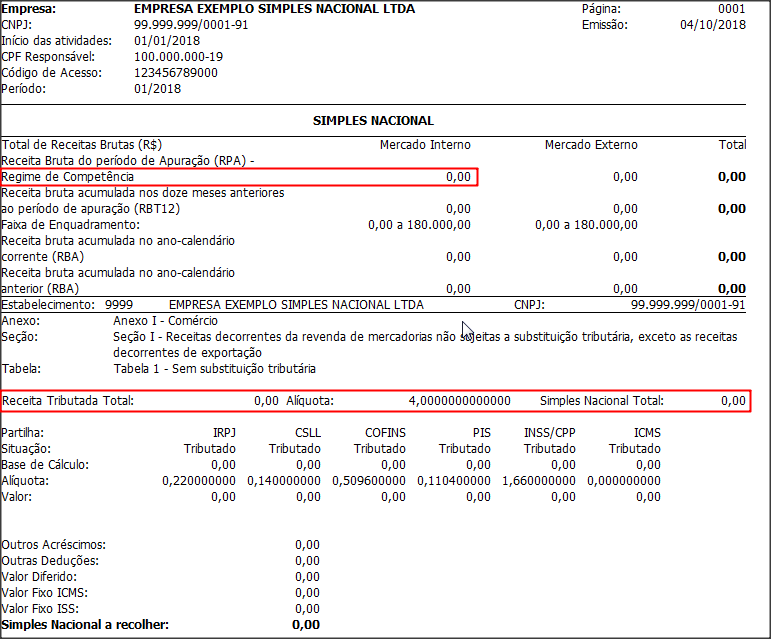The image size is (771, 639).
Task: Select access code 123456789000
Action: tap(176, 73)
